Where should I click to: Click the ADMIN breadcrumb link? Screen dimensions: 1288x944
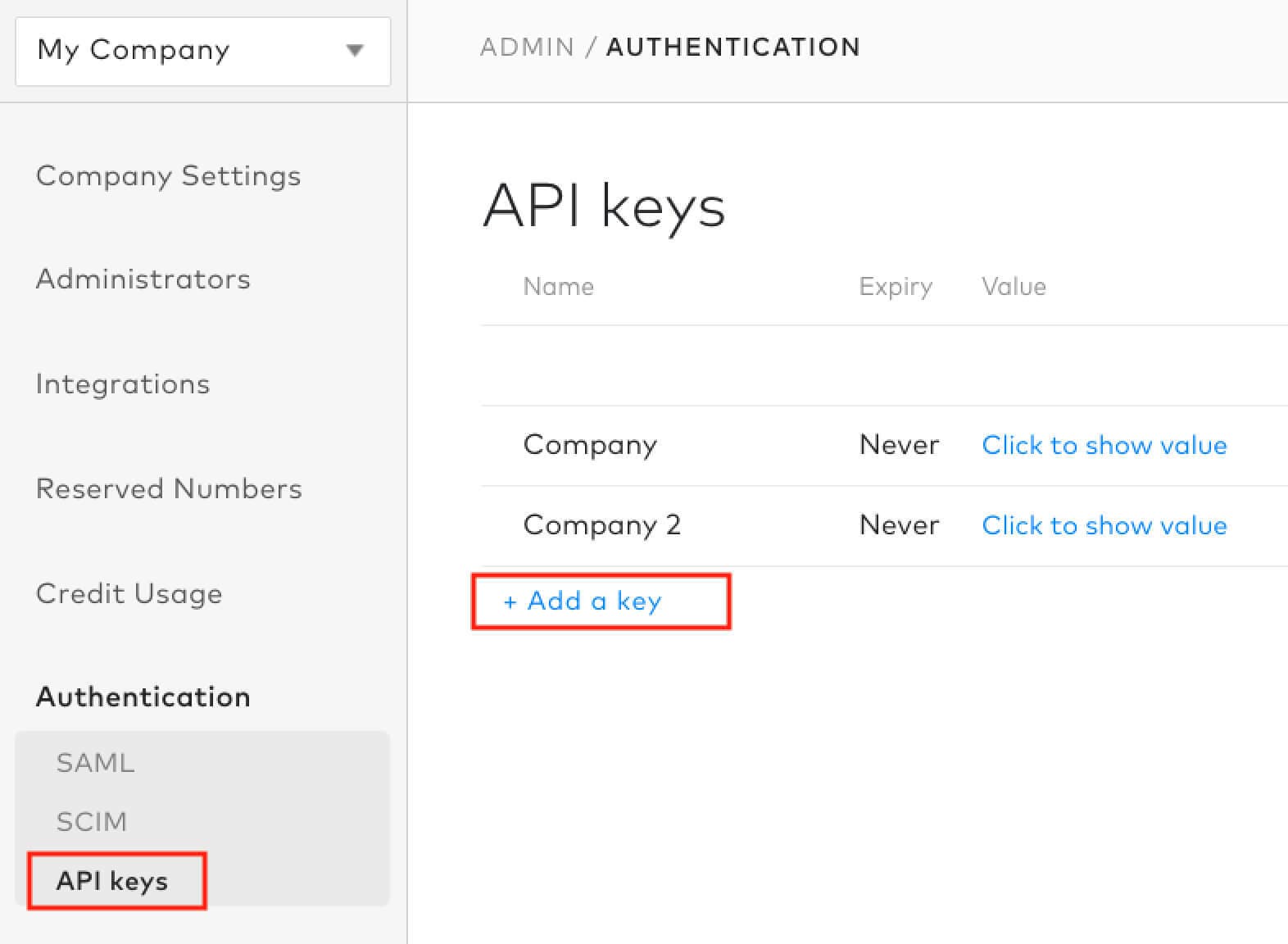coord(527,48)
